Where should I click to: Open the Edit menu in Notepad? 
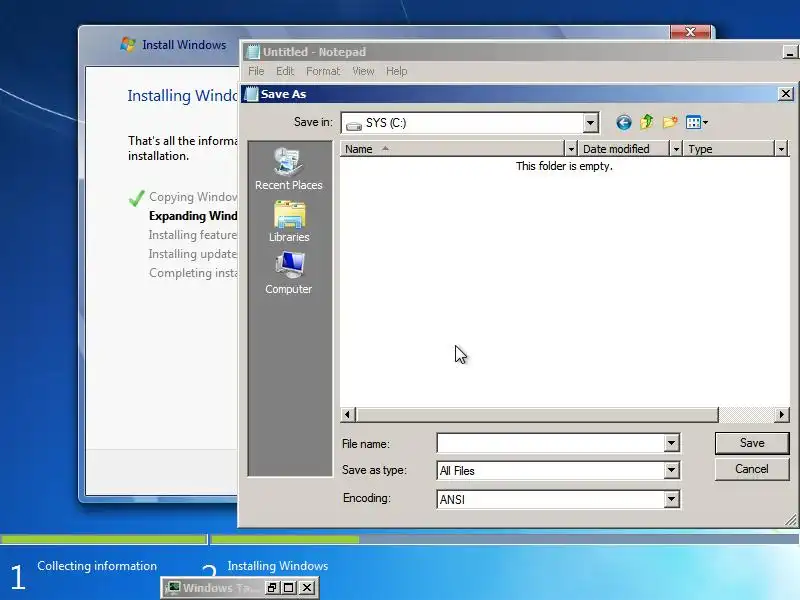tap(285, 71)
